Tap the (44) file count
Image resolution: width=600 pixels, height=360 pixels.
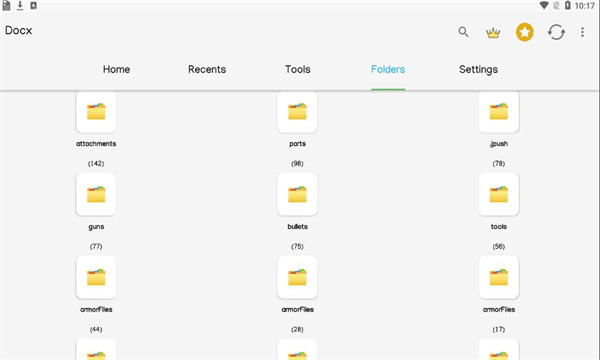click(96, 329)
